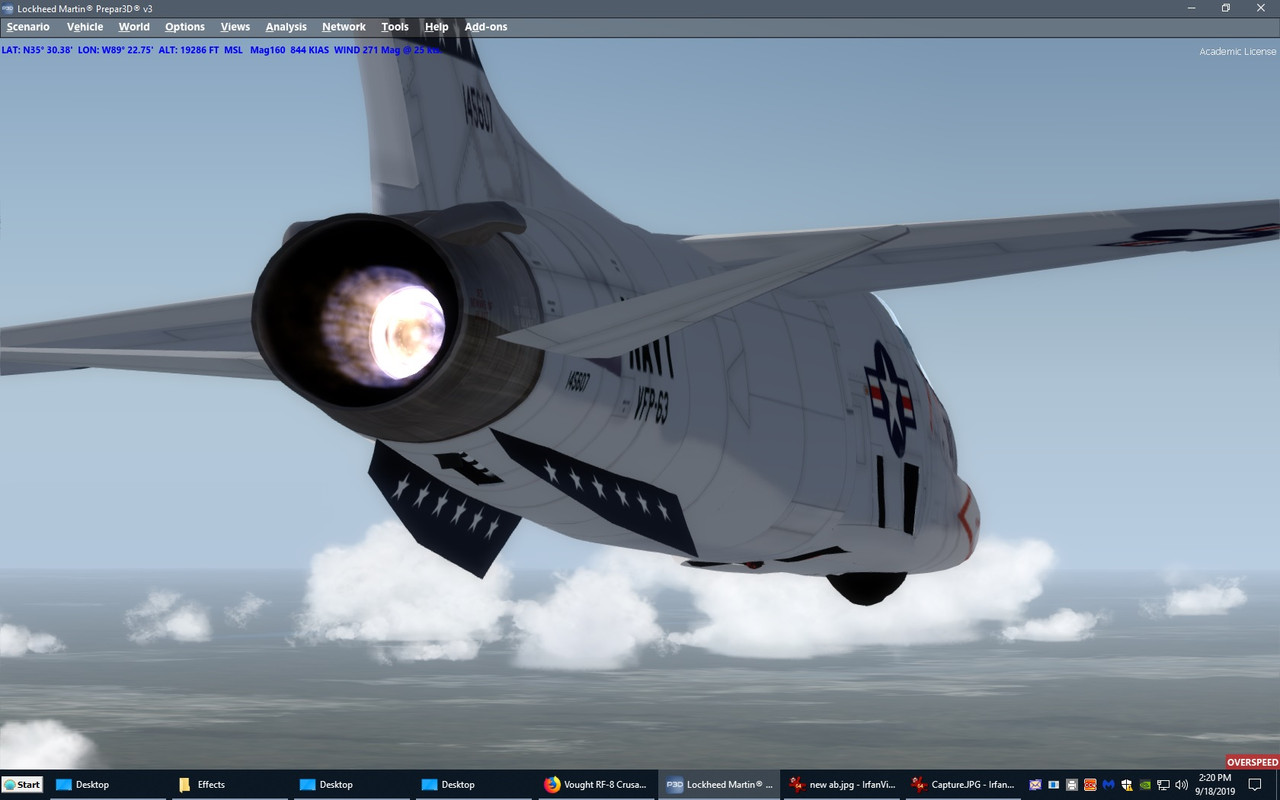Open the Options menu
This screenshot has width=1280, height=800.
(185, 27)
